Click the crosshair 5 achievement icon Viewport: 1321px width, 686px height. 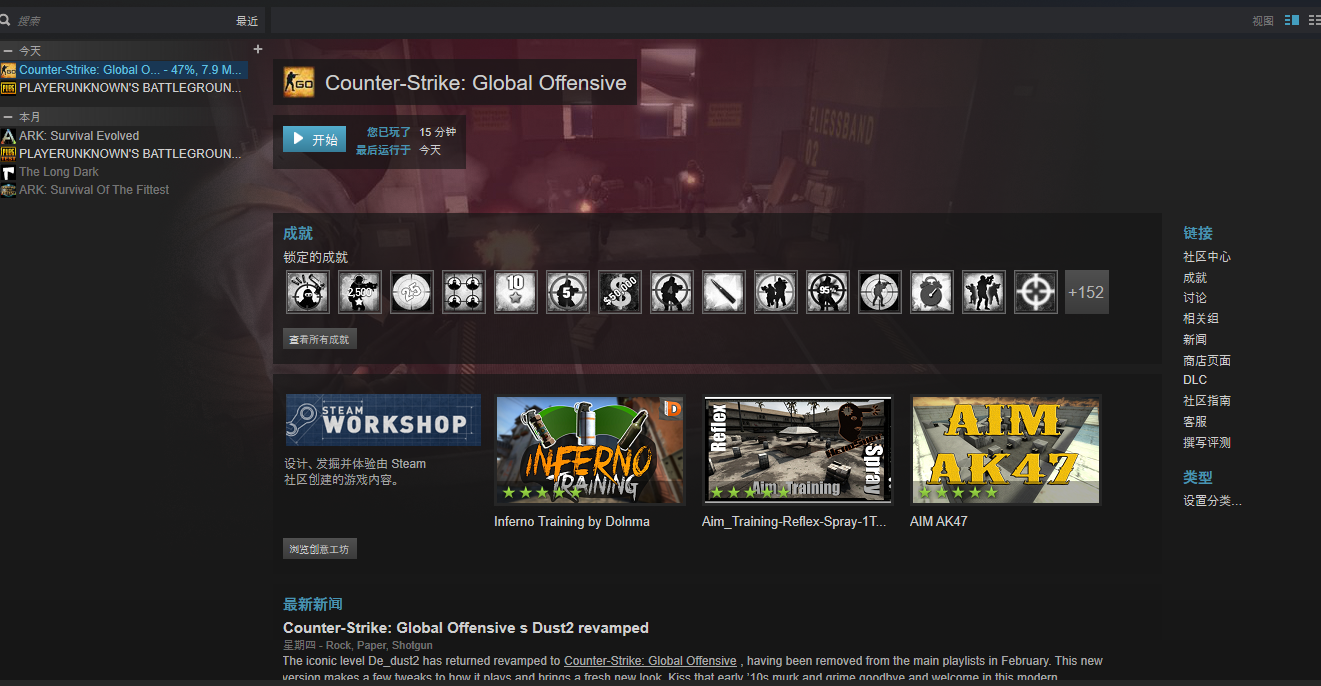[568, 292]
